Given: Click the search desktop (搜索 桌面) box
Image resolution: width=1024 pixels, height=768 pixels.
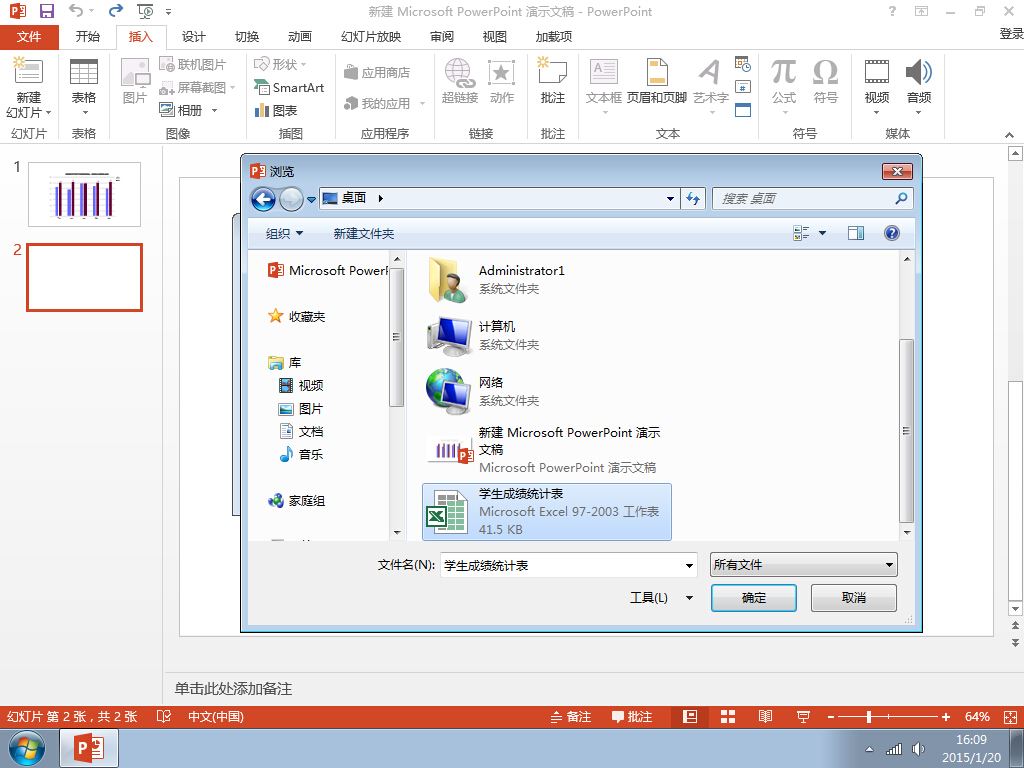Looking at the screenshot, I should tap(812, 199).
